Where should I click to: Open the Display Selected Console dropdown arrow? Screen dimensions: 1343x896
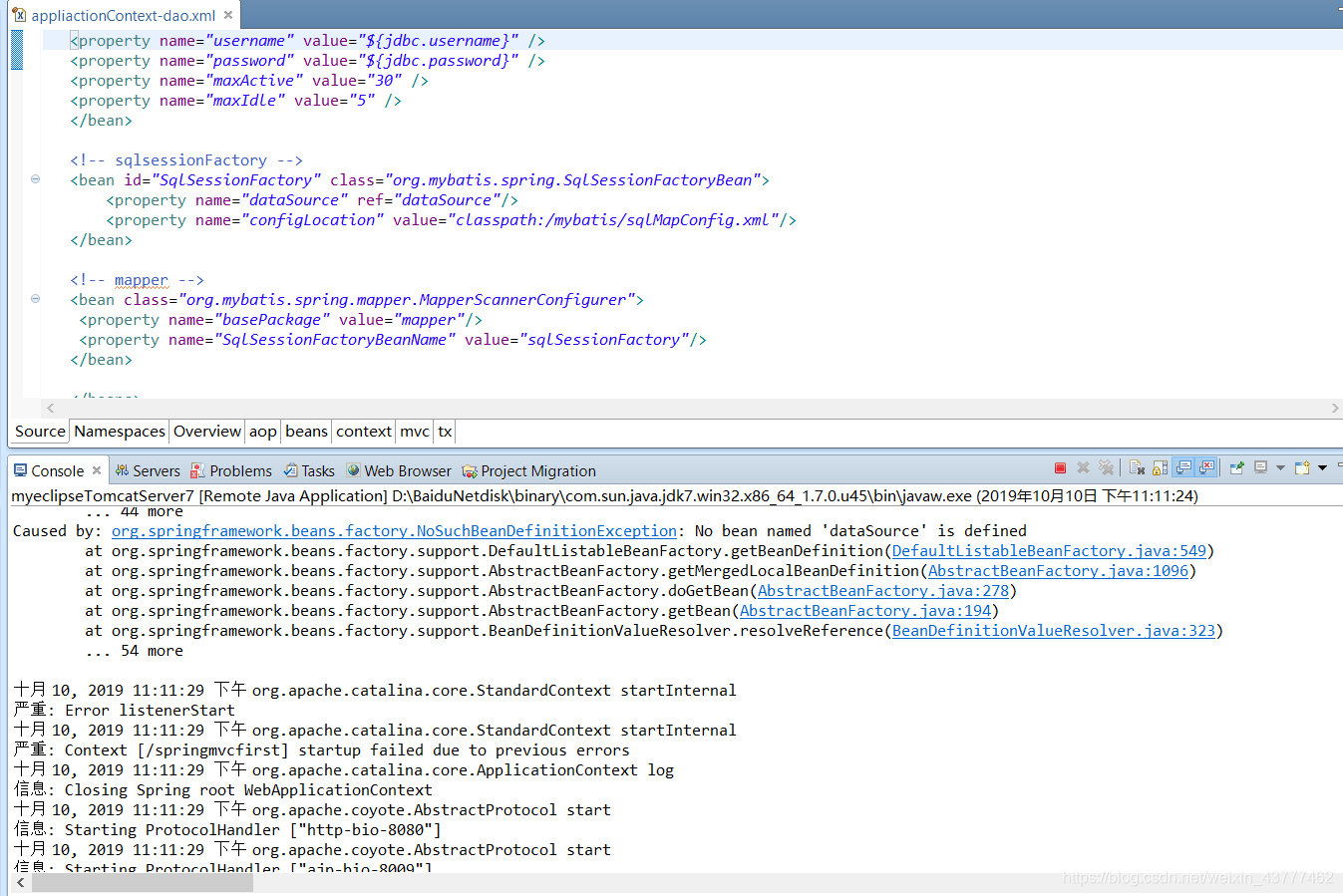1280,467
